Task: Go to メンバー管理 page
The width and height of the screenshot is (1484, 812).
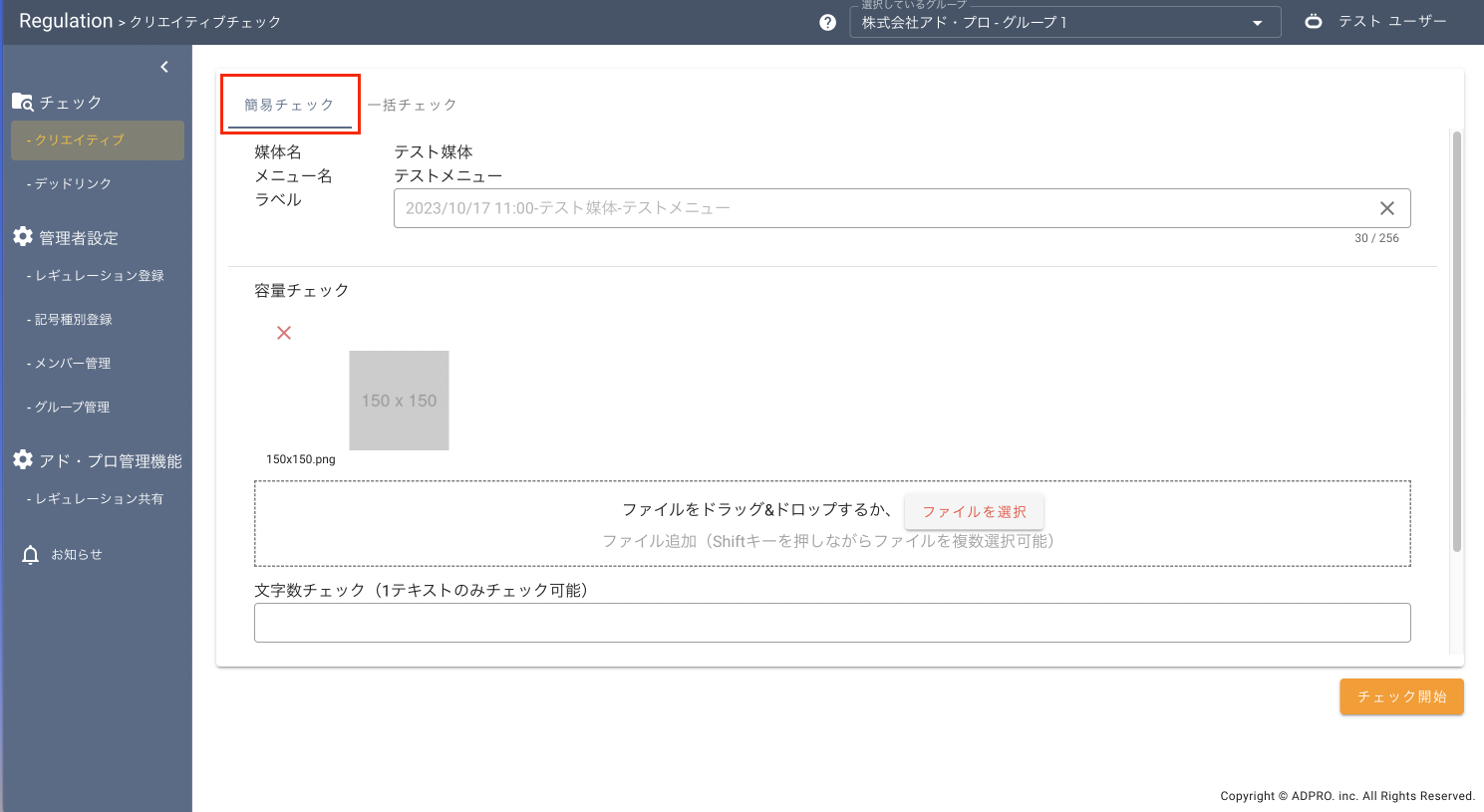Action: point(72,364)
